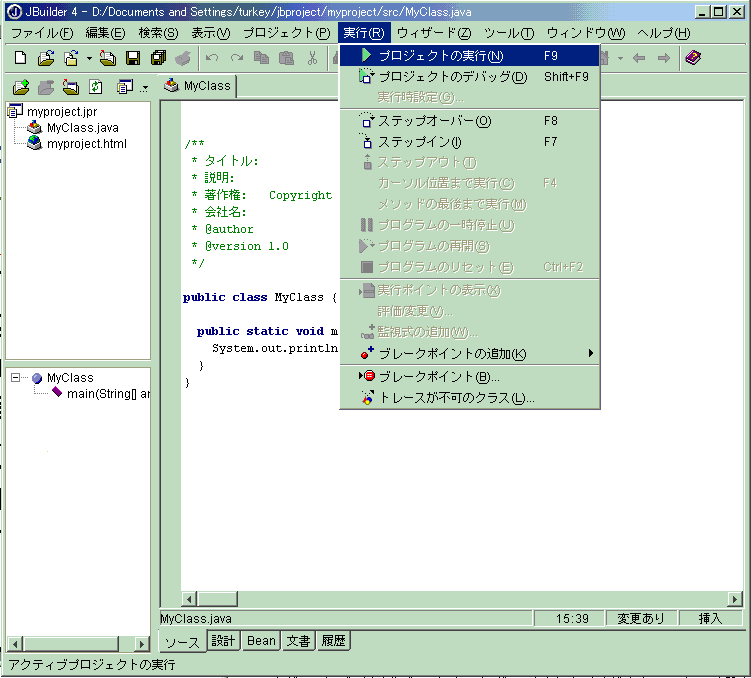Open the Help book icon in toolbar
This screenshot has width=751, height=678.
(x=692, y=58)
